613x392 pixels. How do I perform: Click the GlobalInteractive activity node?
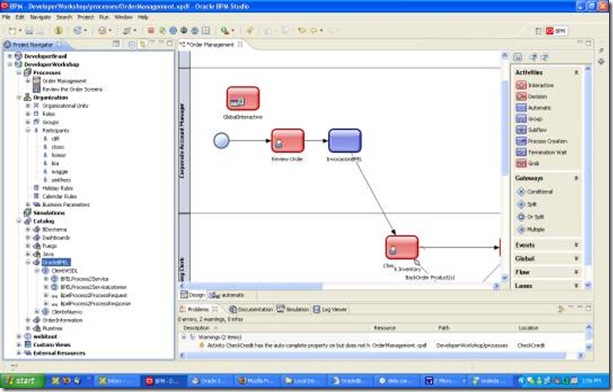coord(243,98)
